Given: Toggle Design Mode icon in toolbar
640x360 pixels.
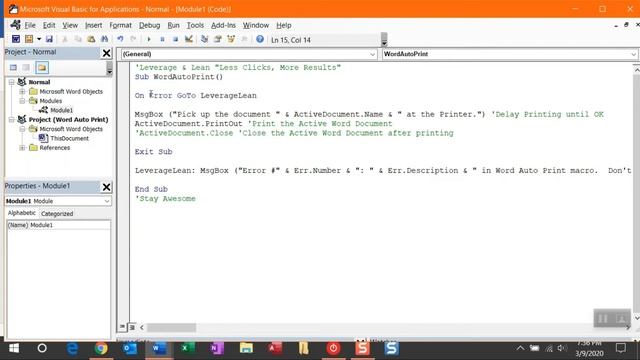Looking at the screenshot, I should tap(189, 39).
